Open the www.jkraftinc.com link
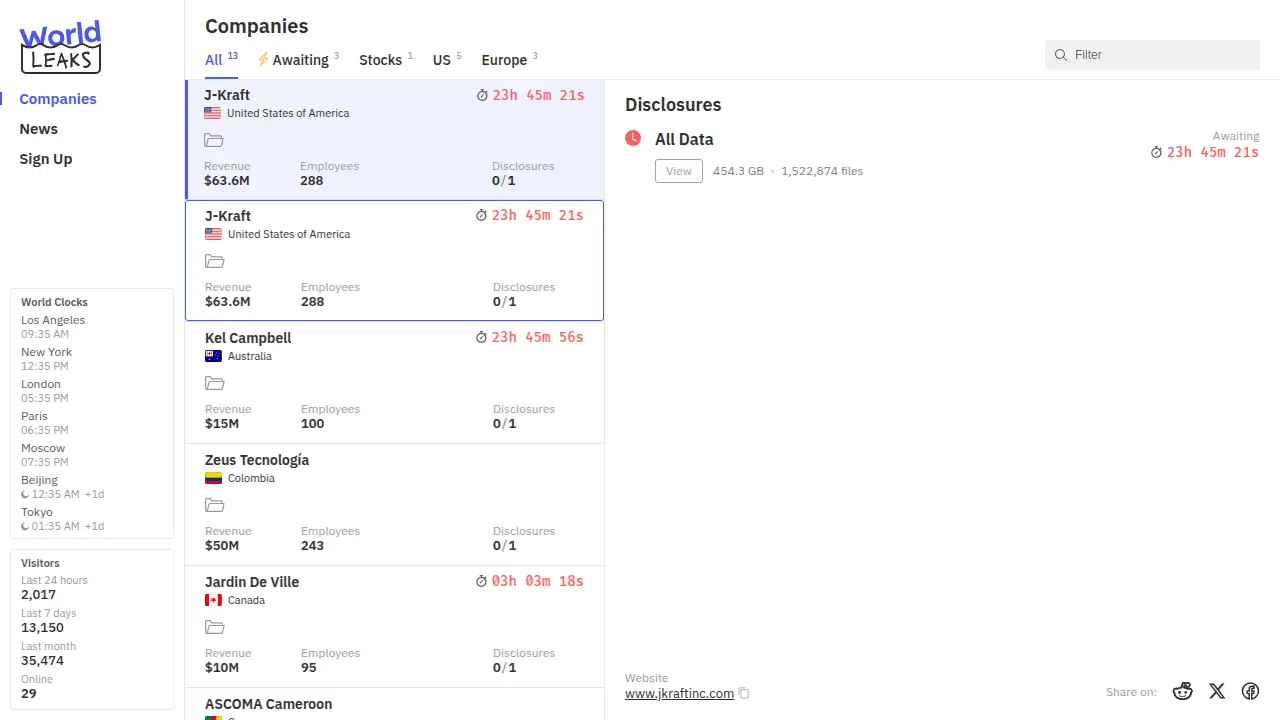1280x720 pixels. [x=679, y=693]
